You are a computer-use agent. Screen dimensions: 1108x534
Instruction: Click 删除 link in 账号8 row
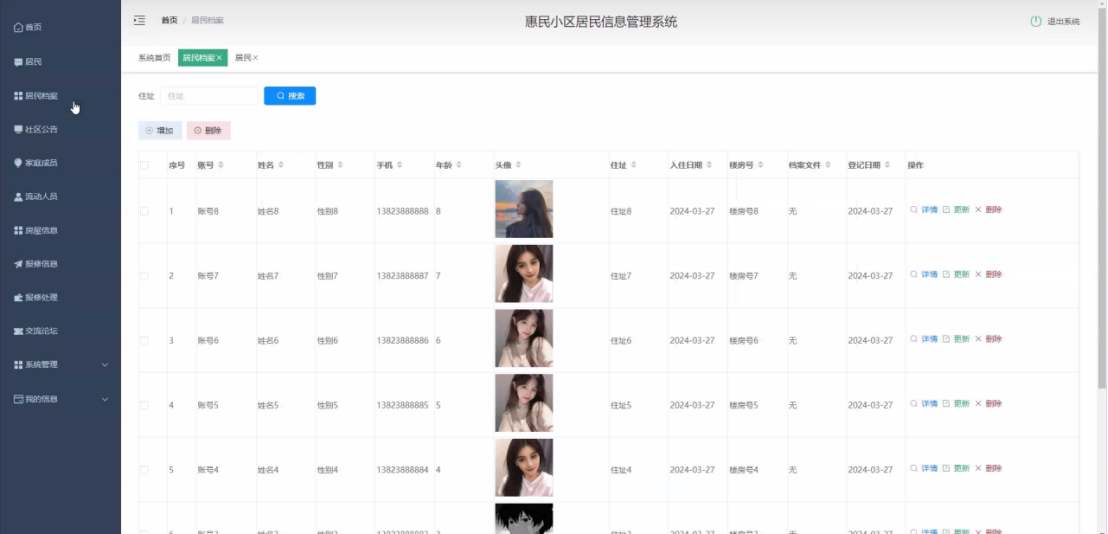(x=994, y=210)
